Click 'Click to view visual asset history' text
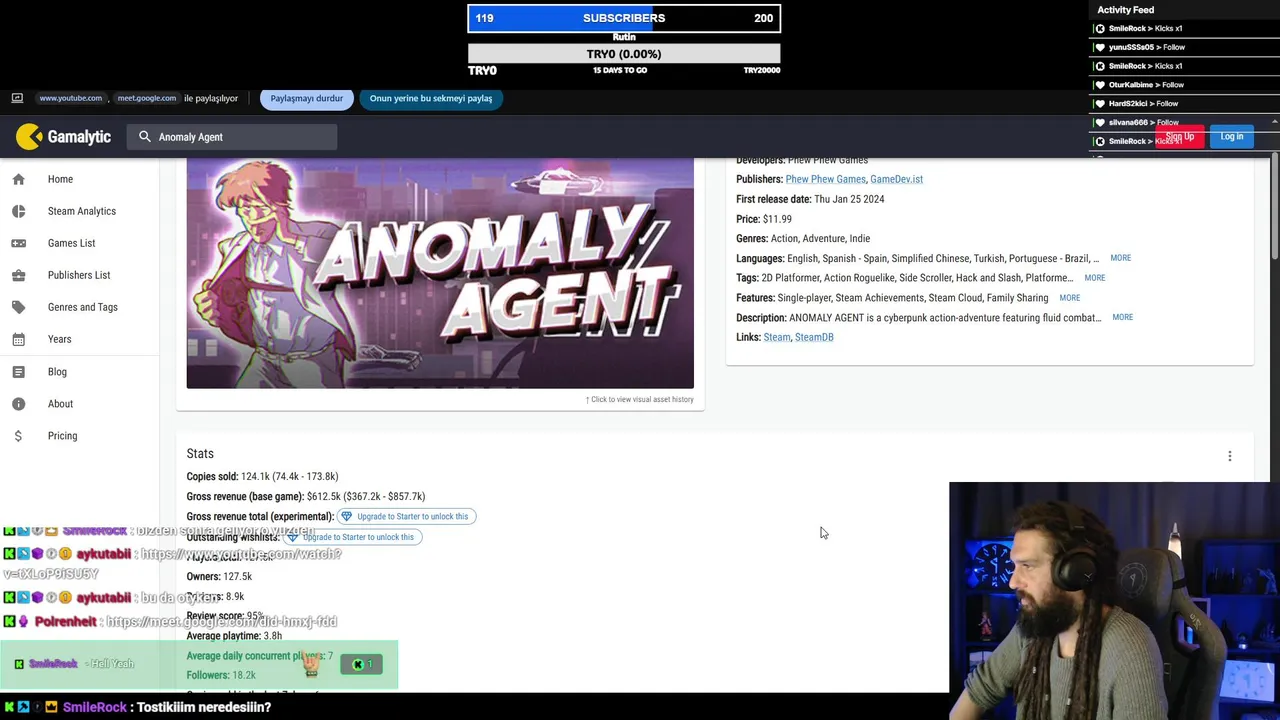Image resolution: width=1280 pixels, height=720 pixels. click(x=640, y=399)
